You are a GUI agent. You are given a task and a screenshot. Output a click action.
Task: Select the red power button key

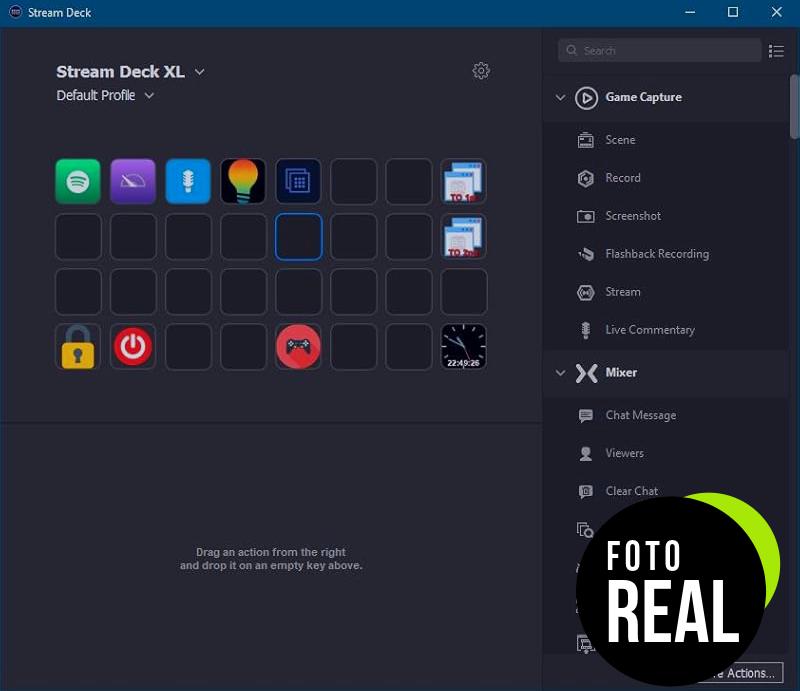coord(133,347)
